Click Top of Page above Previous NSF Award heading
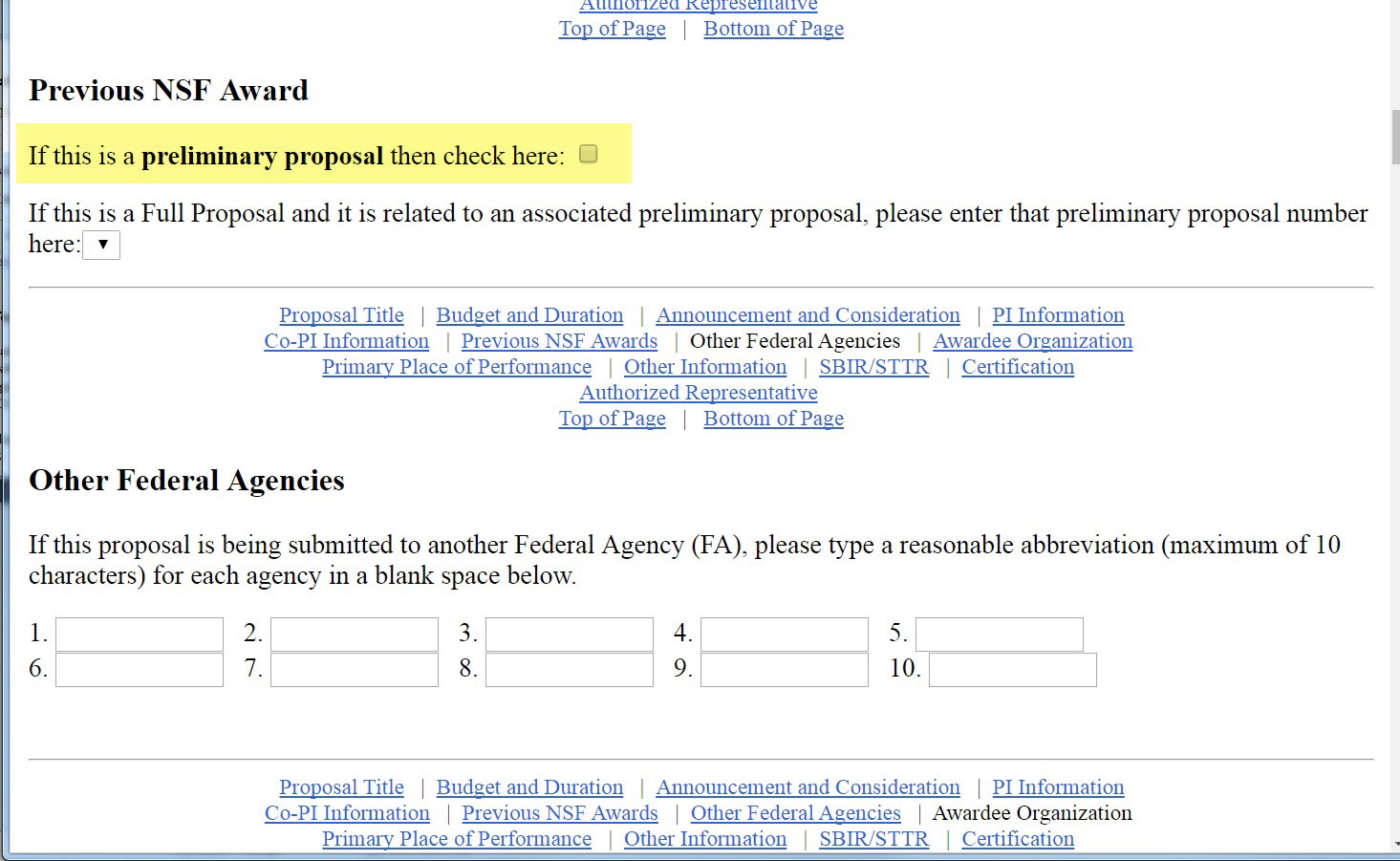The height and width of the screenshot is (861, 1400). coord(612,29)
